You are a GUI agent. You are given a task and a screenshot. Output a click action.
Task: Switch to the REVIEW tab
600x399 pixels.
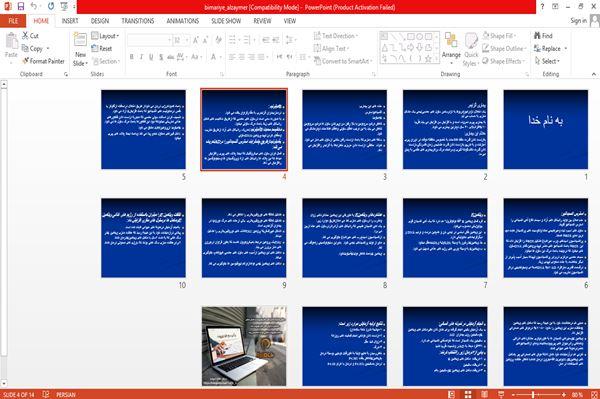tap(262, 21)
